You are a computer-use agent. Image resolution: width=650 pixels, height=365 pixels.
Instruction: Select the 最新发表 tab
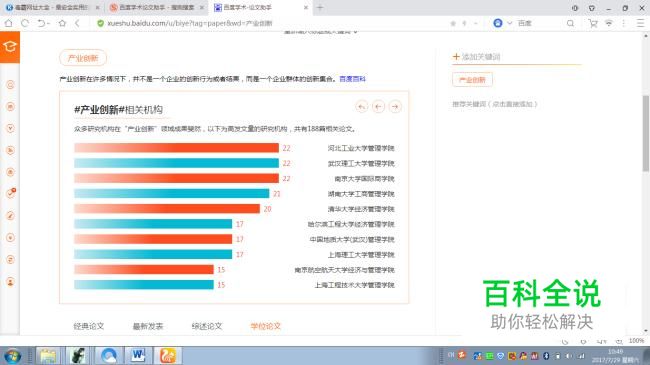click(148, 326)
